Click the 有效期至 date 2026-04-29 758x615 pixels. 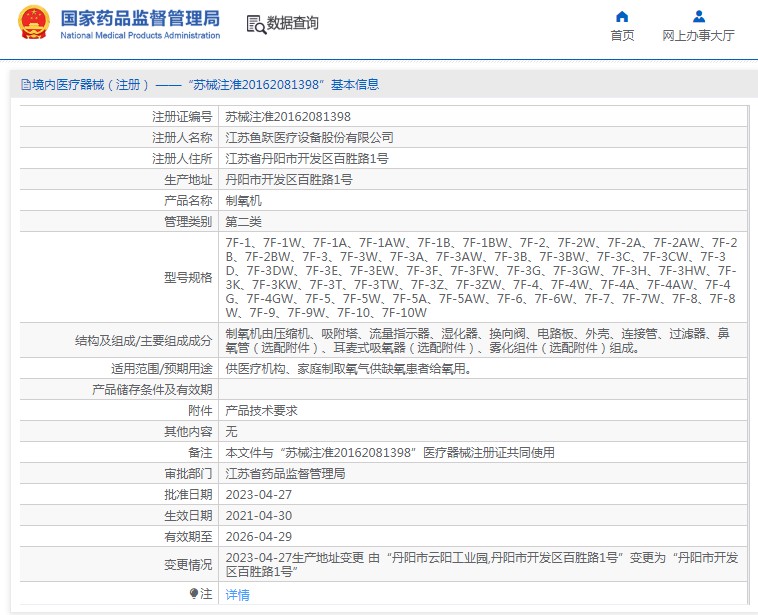click(259, 537)
